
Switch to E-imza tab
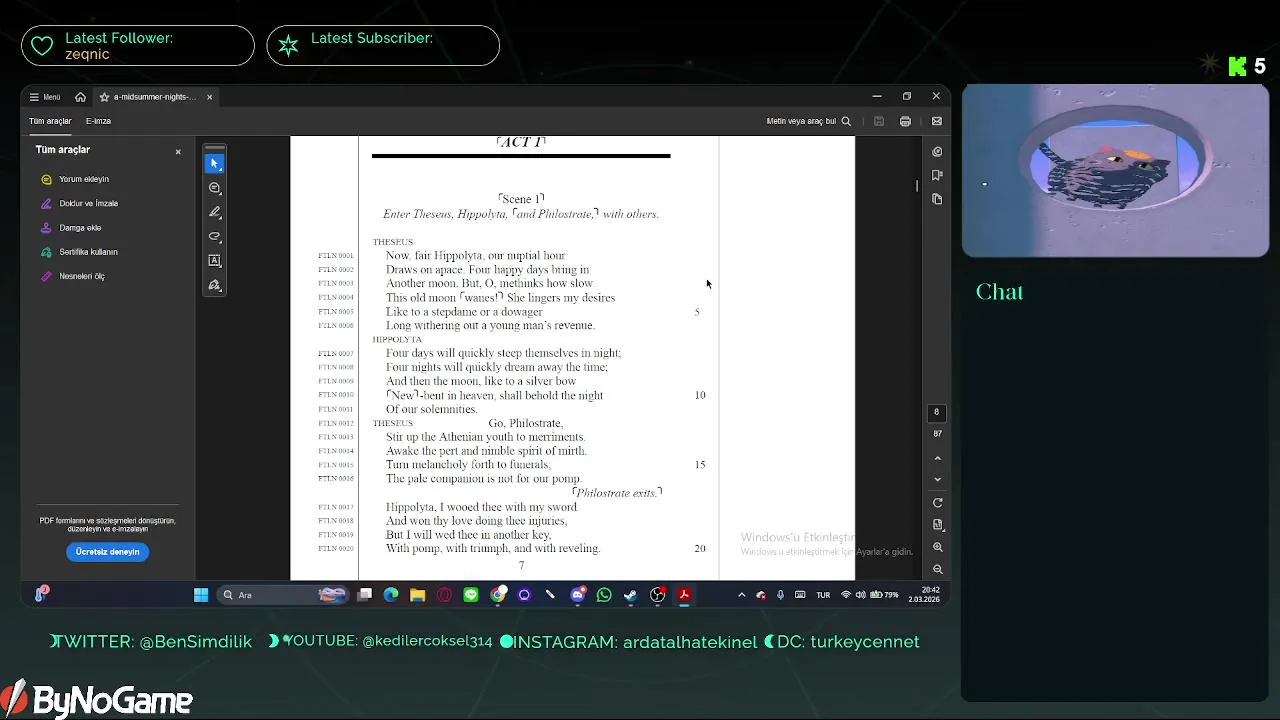(98, 121)
